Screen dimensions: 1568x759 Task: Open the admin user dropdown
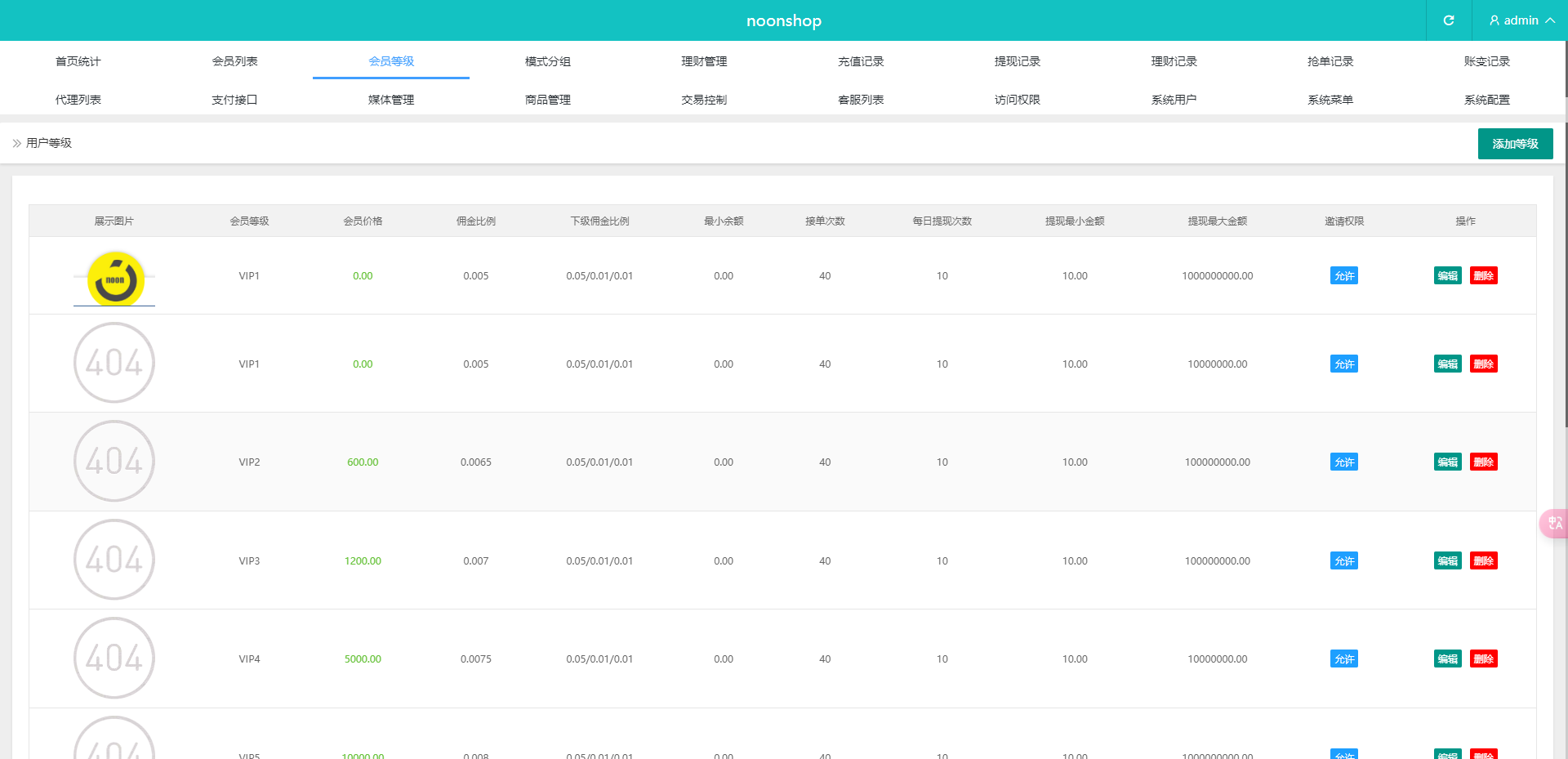[x=1521, y=20]
